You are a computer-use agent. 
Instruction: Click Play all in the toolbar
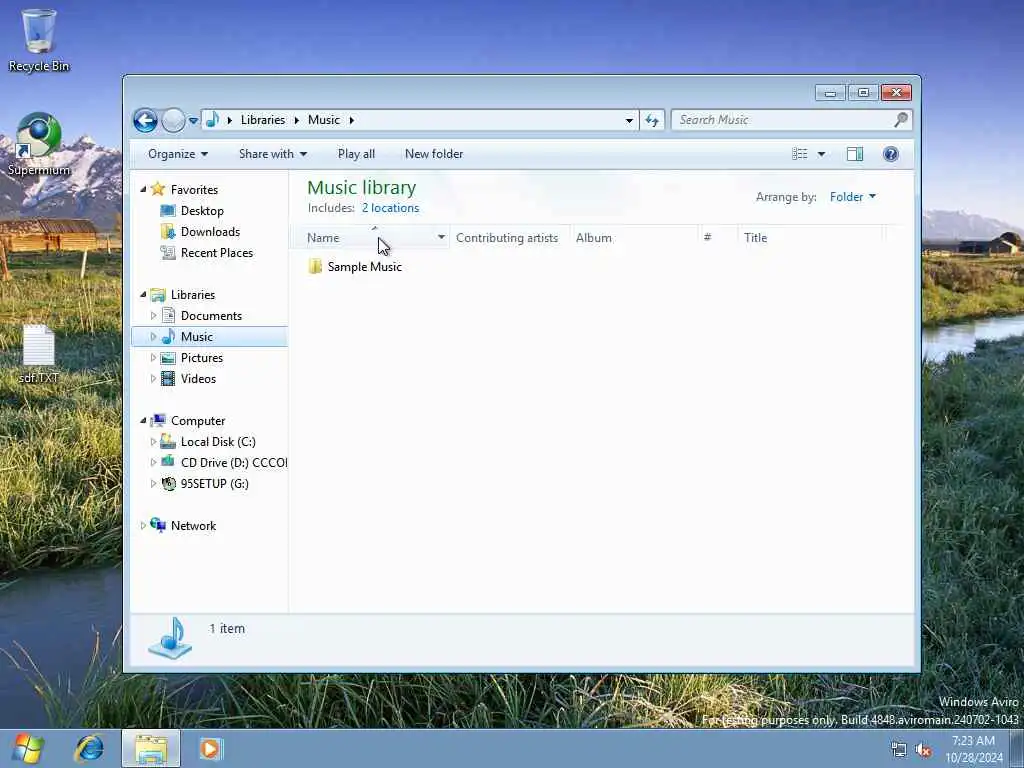click(356, 154)
